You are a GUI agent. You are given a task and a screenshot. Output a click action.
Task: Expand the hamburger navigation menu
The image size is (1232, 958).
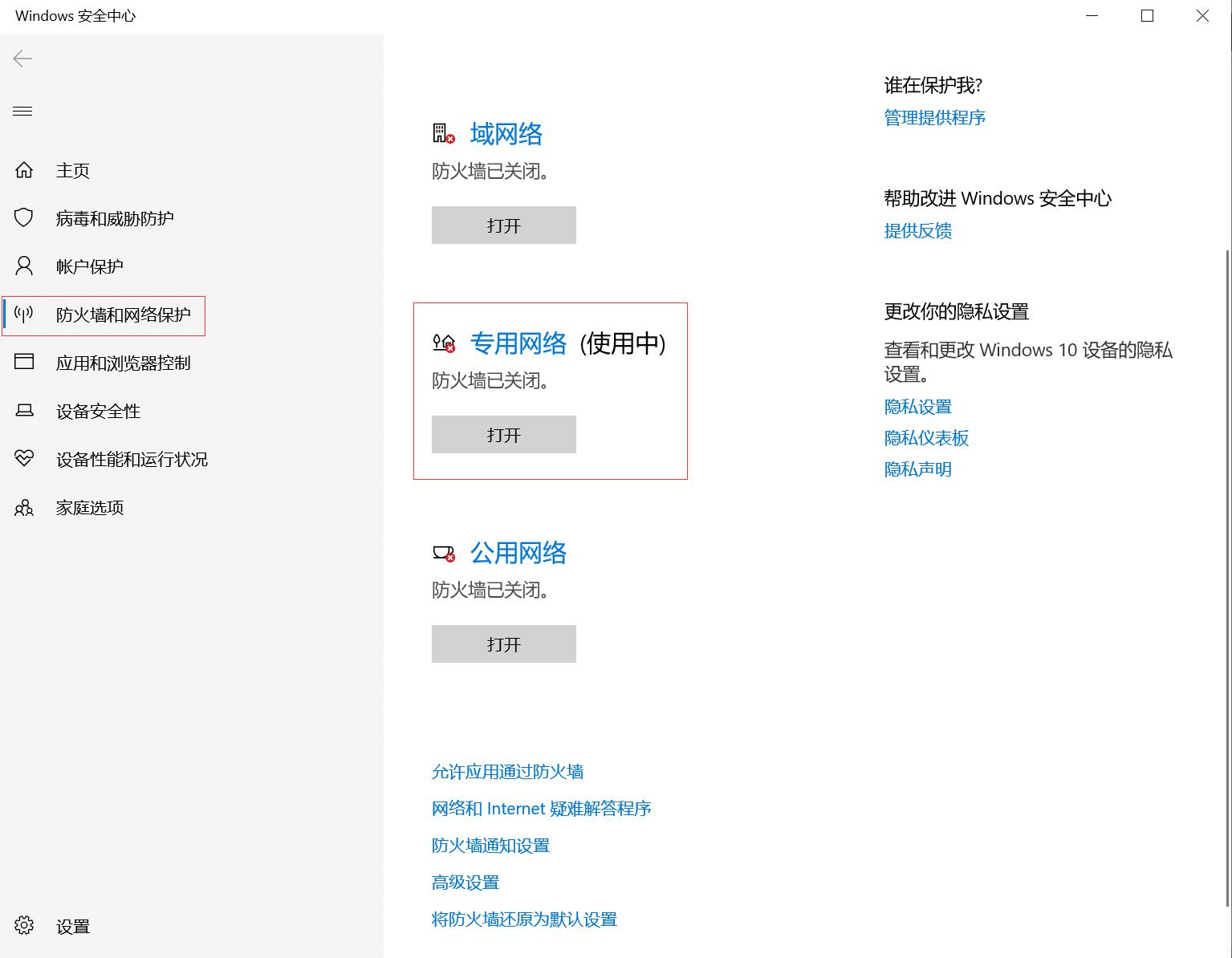(22, 112)
